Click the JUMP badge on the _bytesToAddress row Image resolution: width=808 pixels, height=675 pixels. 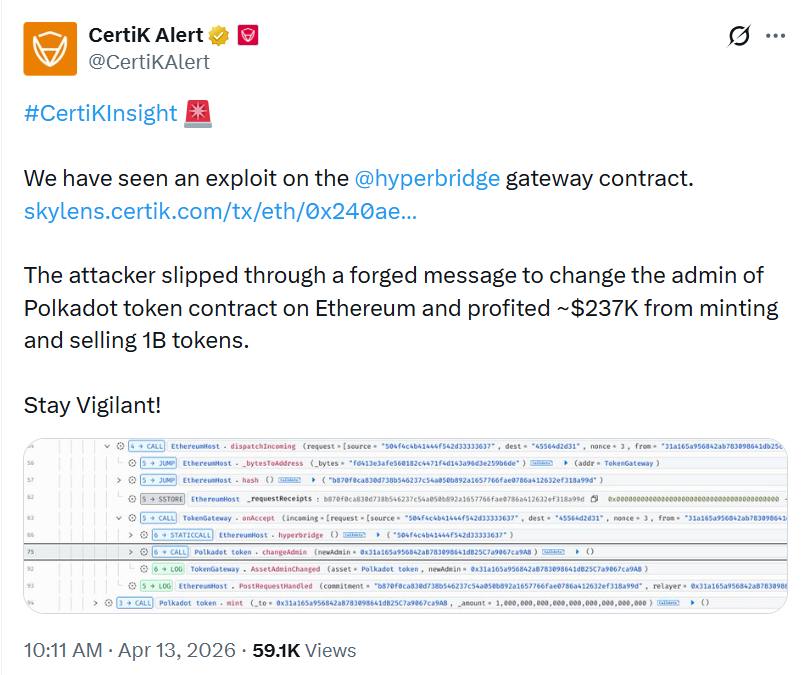(x=158, y=463)
